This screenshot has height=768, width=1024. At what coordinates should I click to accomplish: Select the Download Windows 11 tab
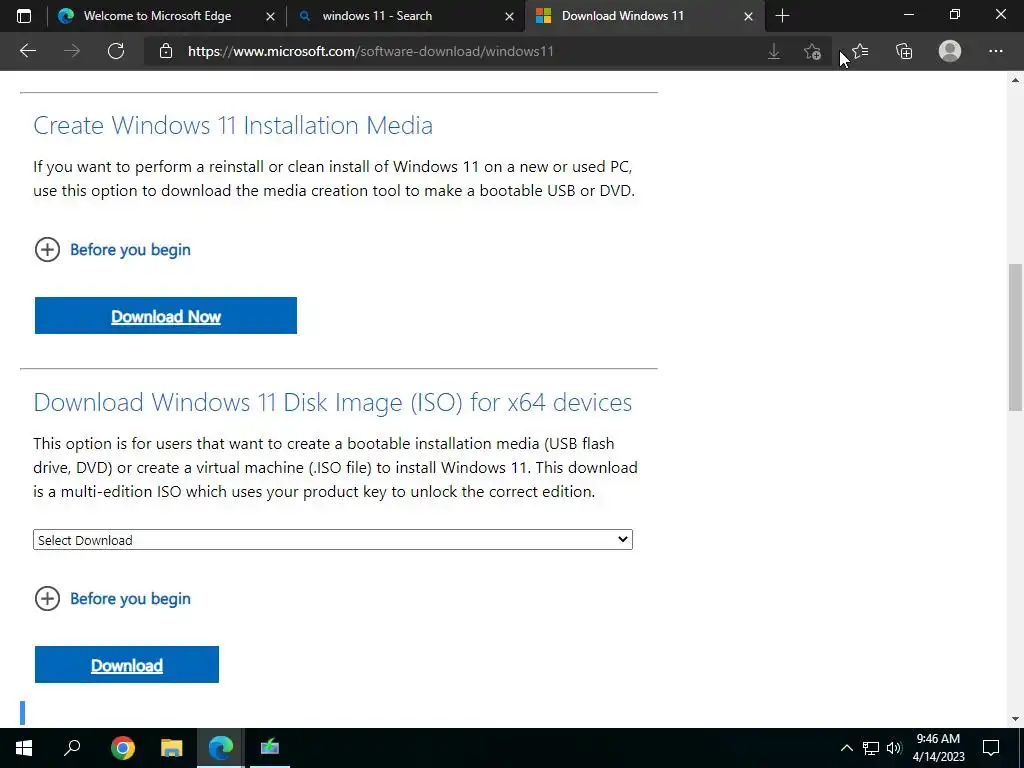(x=622, y=16)
